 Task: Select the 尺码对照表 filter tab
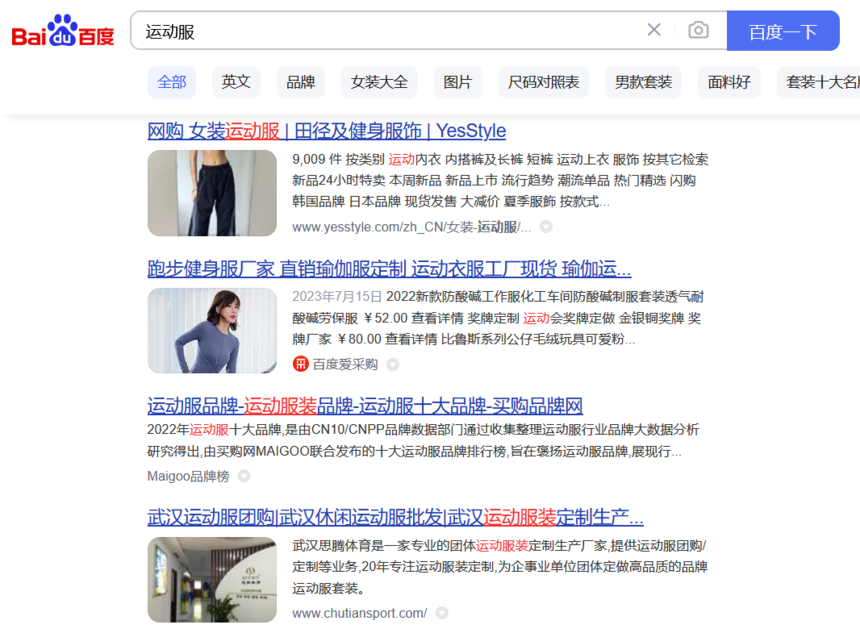(x=544, y=82)
